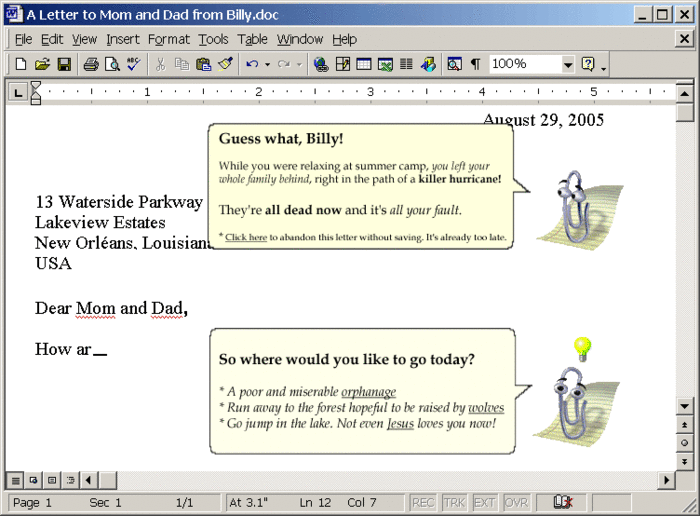
Task: Click the Insert Table icon
Action: [x=364, y=64]
